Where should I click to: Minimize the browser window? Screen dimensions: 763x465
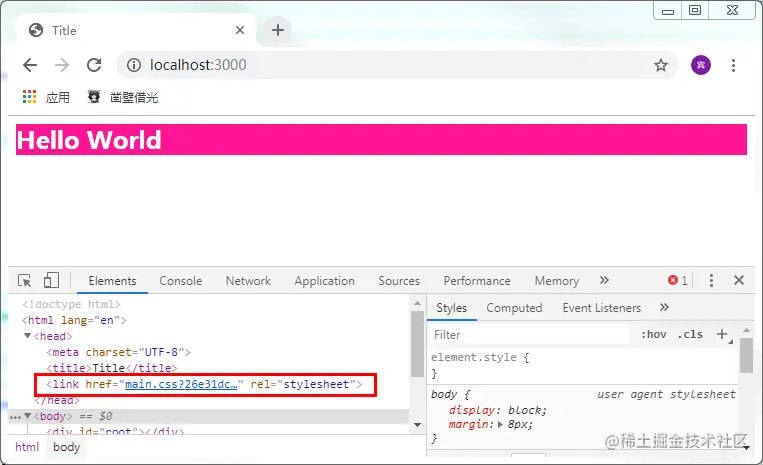coord(668,11)
